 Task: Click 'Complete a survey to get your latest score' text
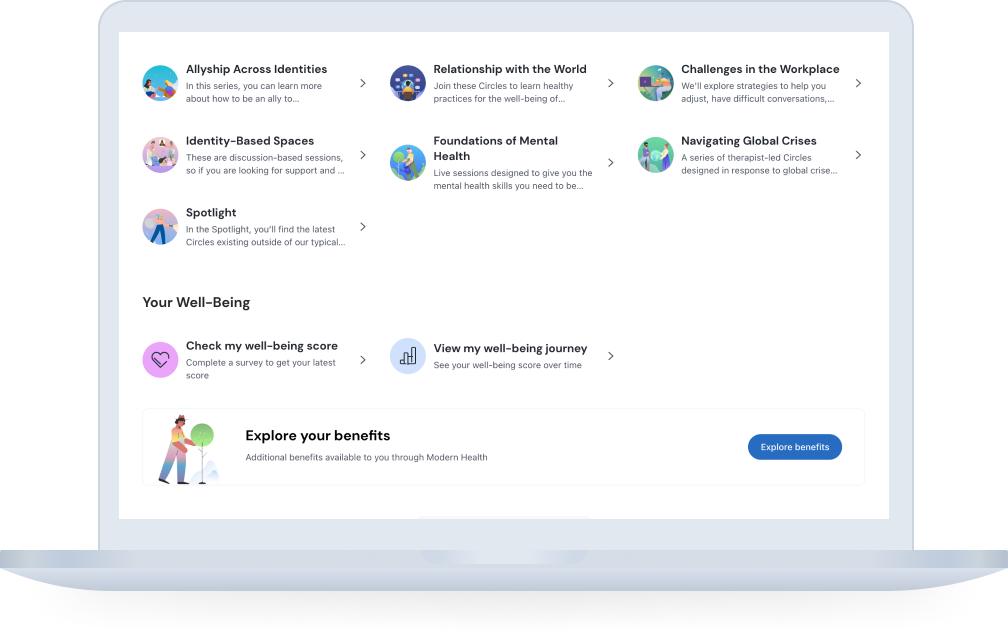click(x=261, y=369)
